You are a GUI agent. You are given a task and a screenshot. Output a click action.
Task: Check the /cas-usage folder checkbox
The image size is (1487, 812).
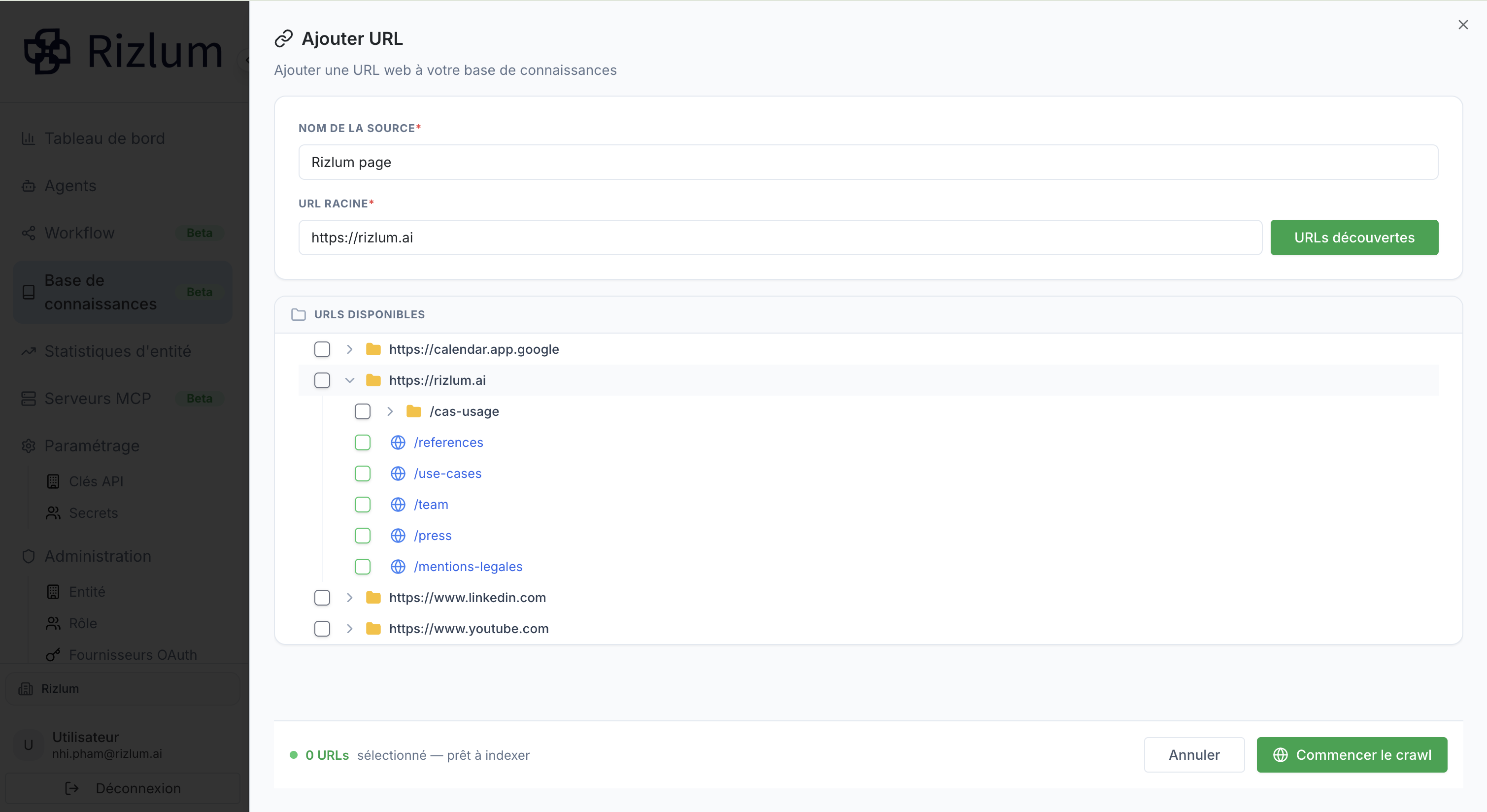click(363, 411)
